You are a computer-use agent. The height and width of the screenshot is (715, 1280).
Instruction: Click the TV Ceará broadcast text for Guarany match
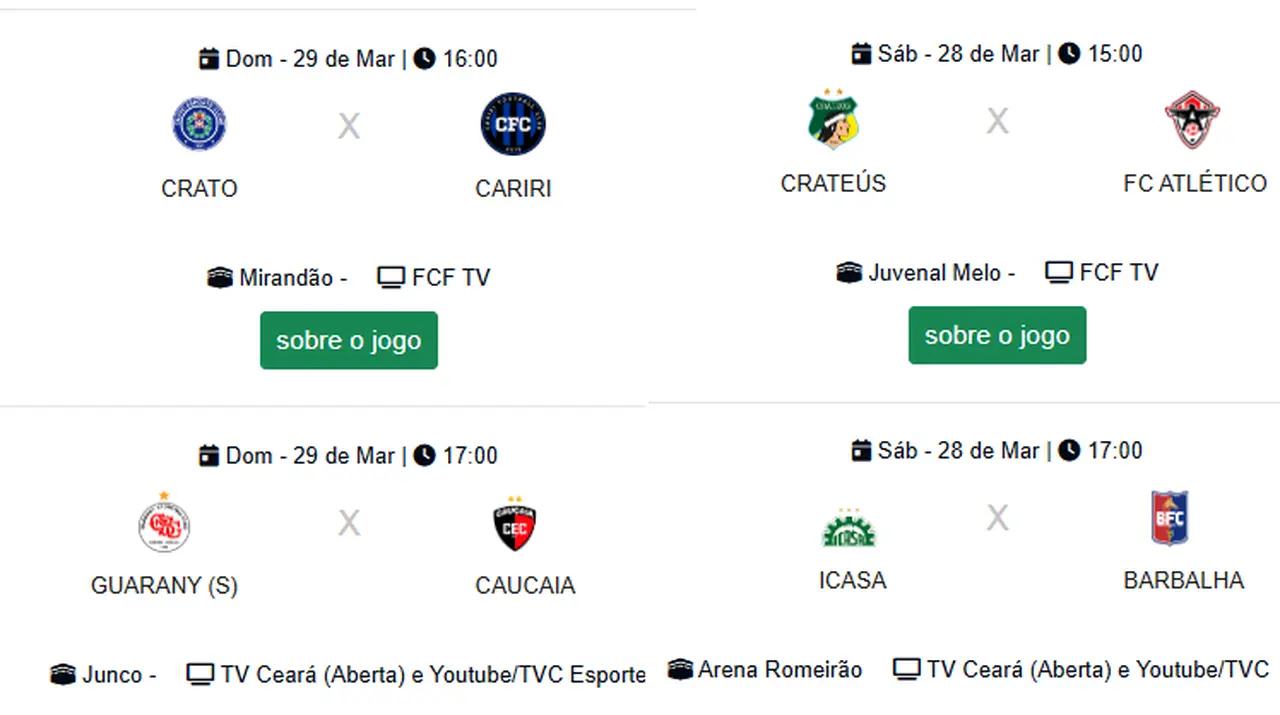(432, 675)
